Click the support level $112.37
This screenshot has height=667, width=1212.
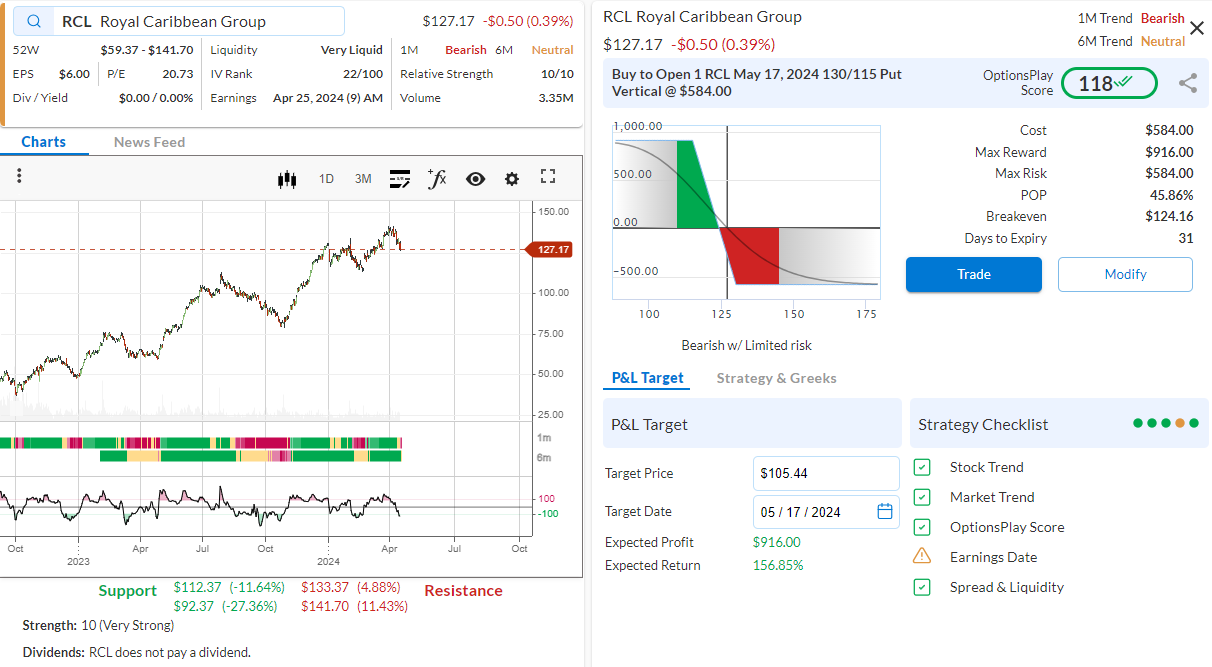197,587
